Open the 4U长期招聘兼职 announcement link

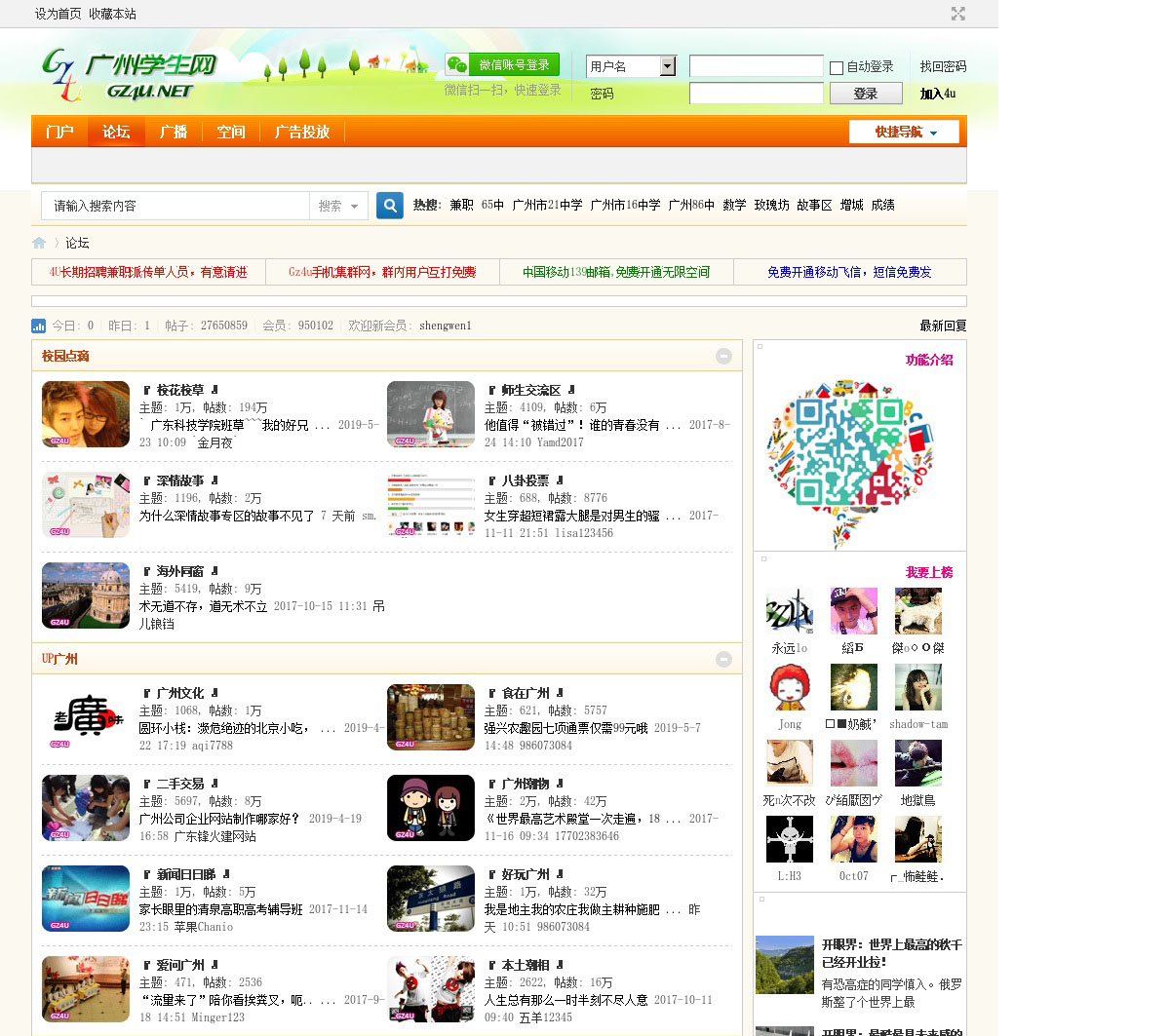click(x=148, y=272)
